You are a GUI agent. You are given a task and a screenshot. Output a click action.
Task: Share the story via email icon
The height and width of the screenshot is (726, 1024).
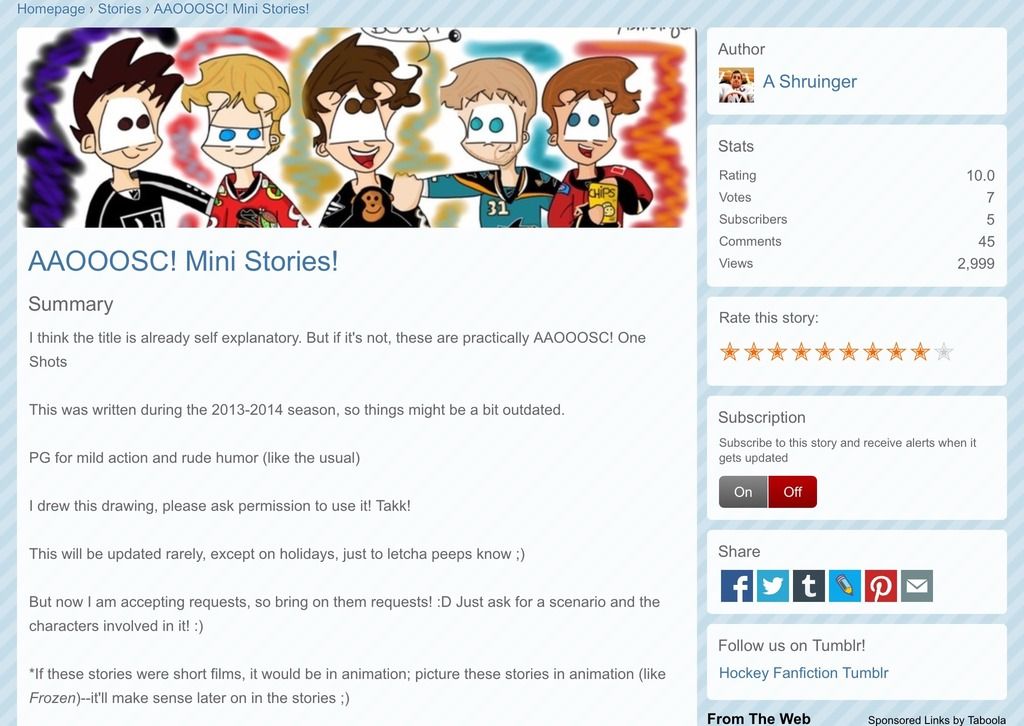tap(917, 586)
